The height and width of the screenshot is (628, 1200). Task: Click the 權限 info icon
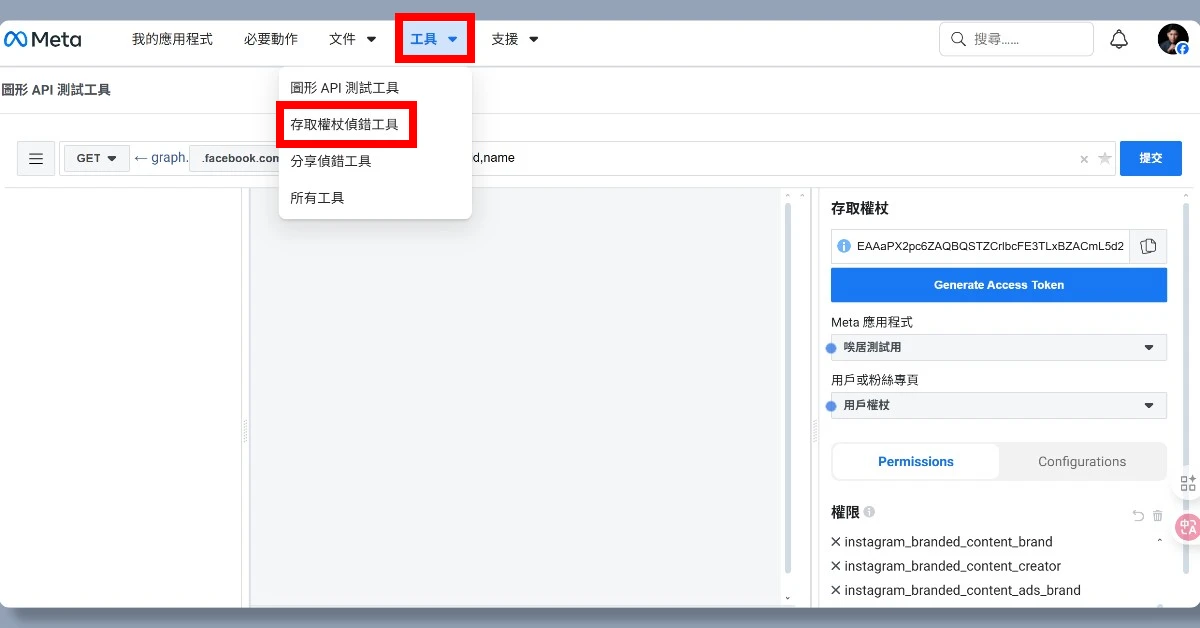pyautogui.click(x=869, y=511)
